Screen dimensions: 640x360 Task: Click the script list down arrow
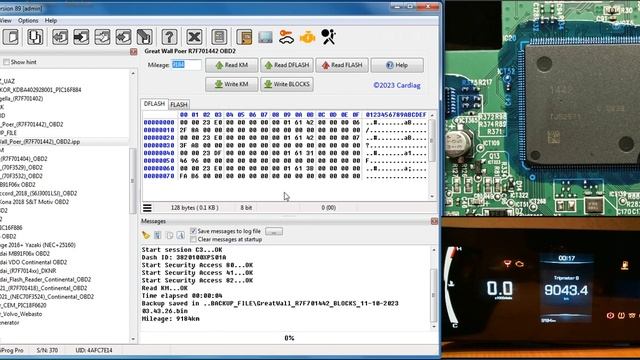click(x=133, y=339)
